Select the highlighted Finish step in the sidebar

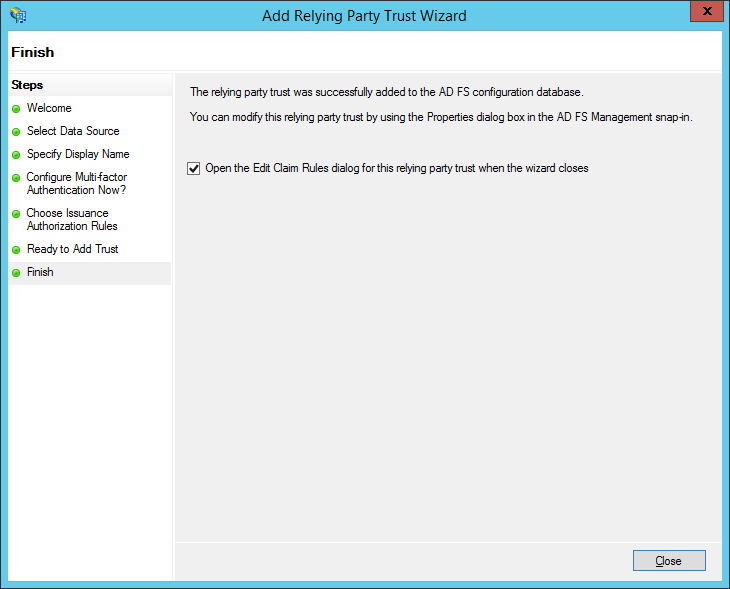40,272
